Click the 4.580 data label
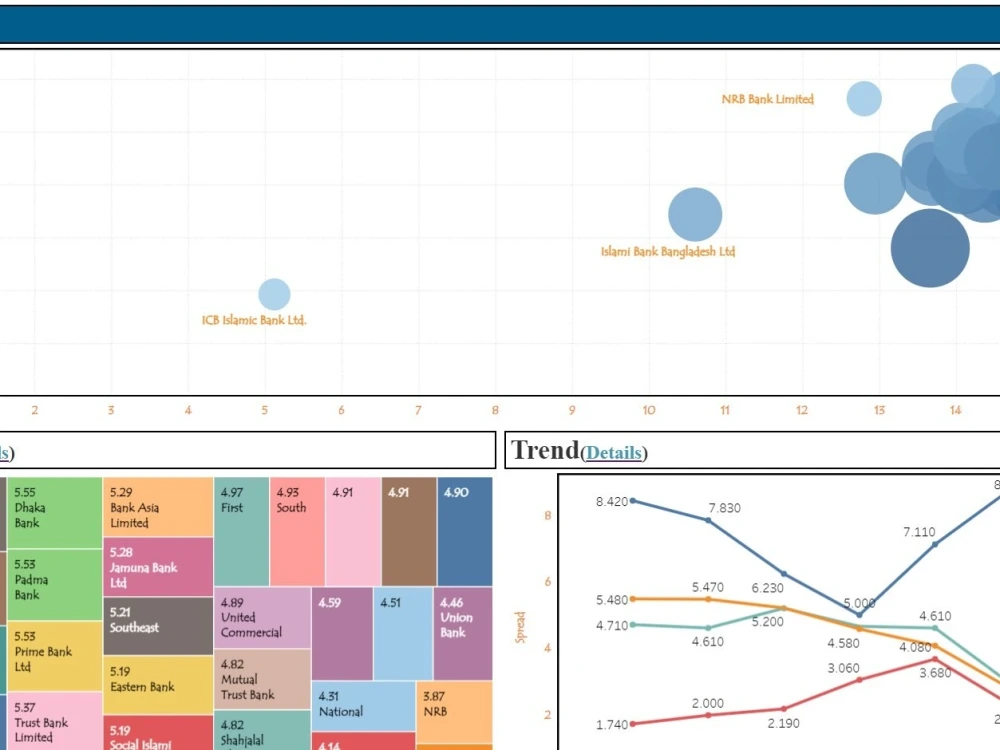The image size is (1000, 750). 843,643
